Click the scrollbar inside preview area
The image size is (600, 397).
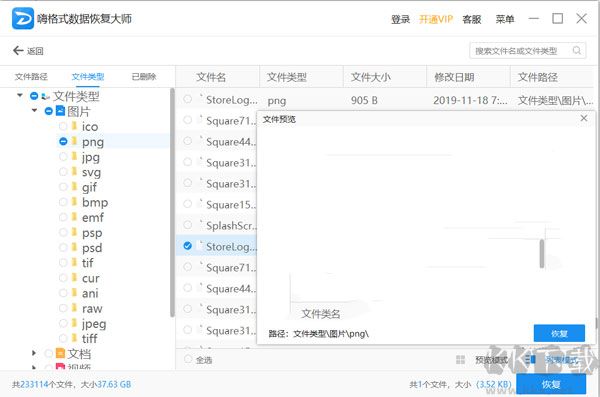[542, 253]
